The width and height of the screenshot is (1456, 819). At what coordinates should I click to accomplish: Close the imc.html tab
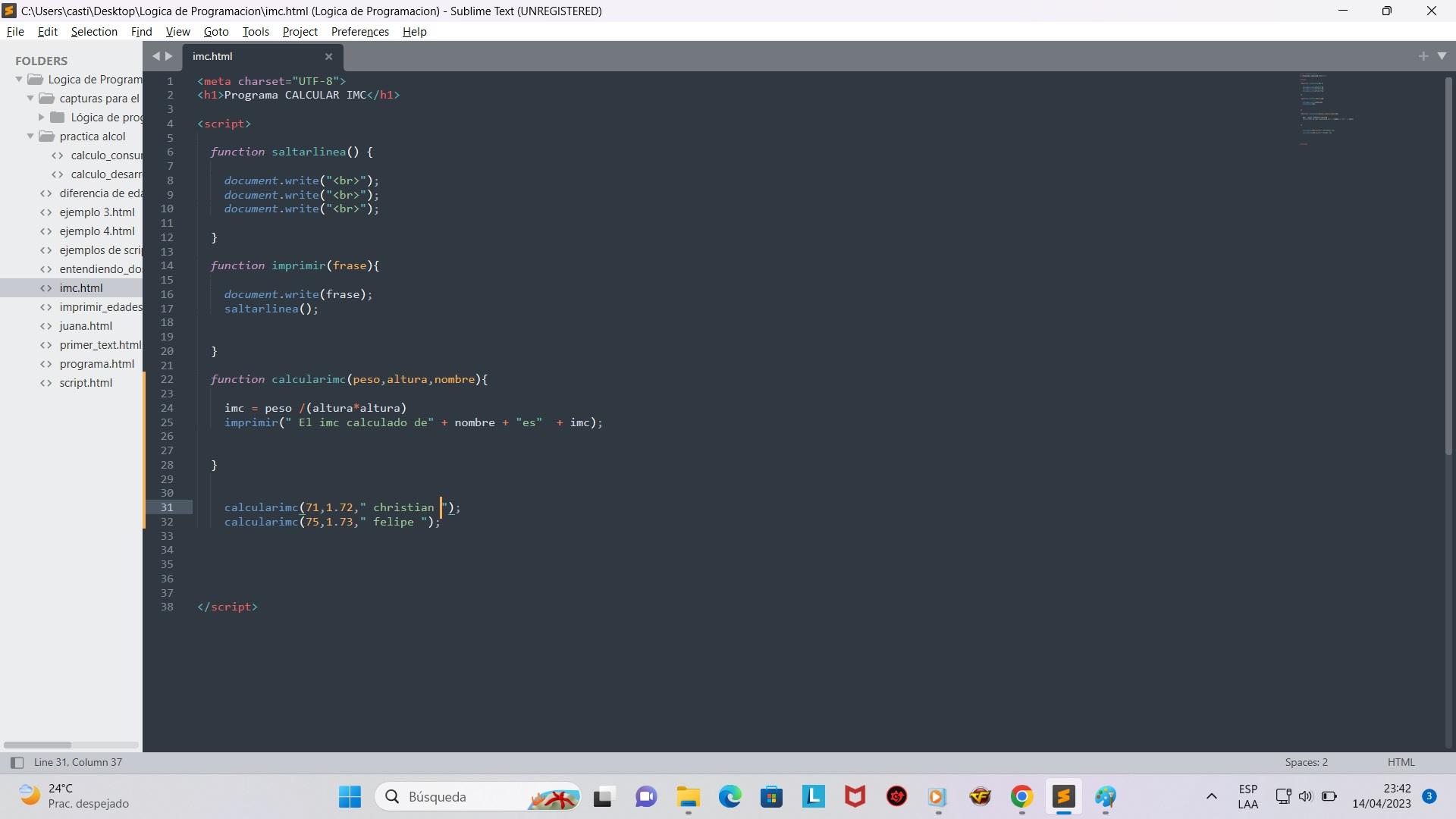tap(328, 57)
